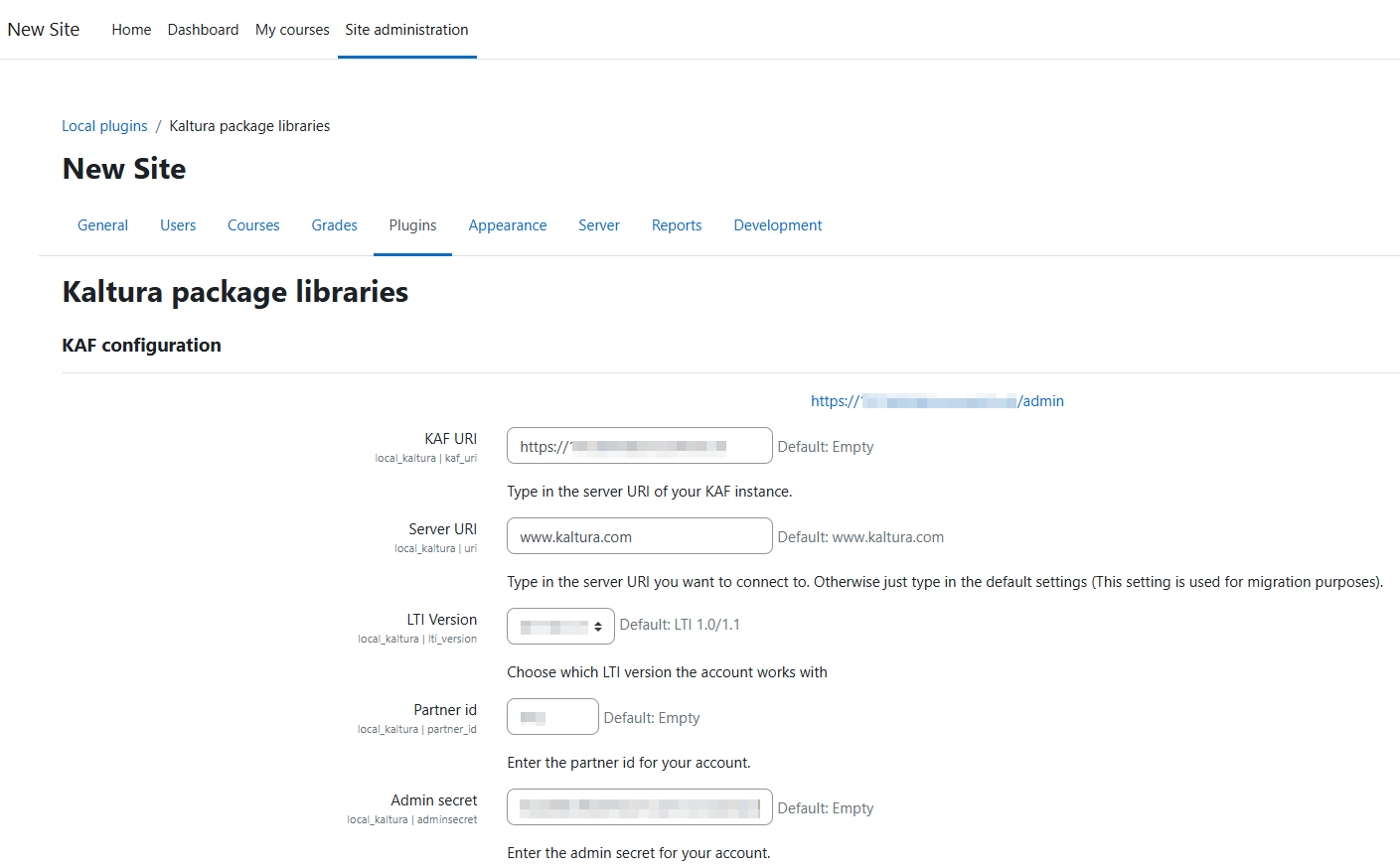The height and width of the screenshot is (868, 1400).
Task: Click the KAF URI field label
Action: [450, 439]
